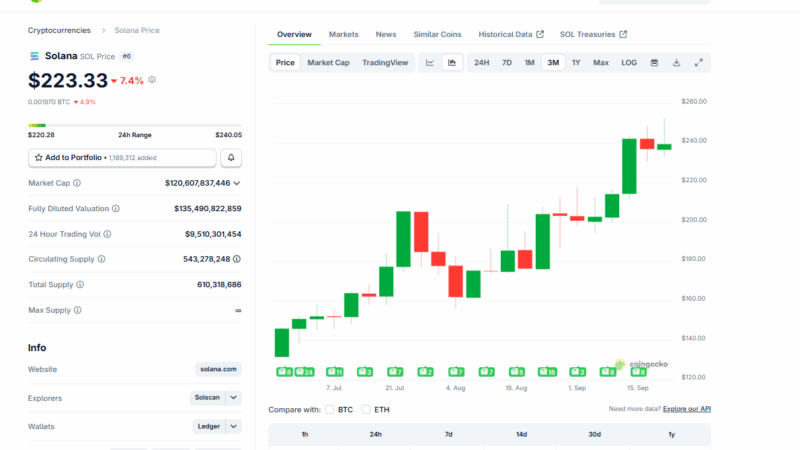
Task: Tick the ETH compare checkbox
Action: coord(366,410)
